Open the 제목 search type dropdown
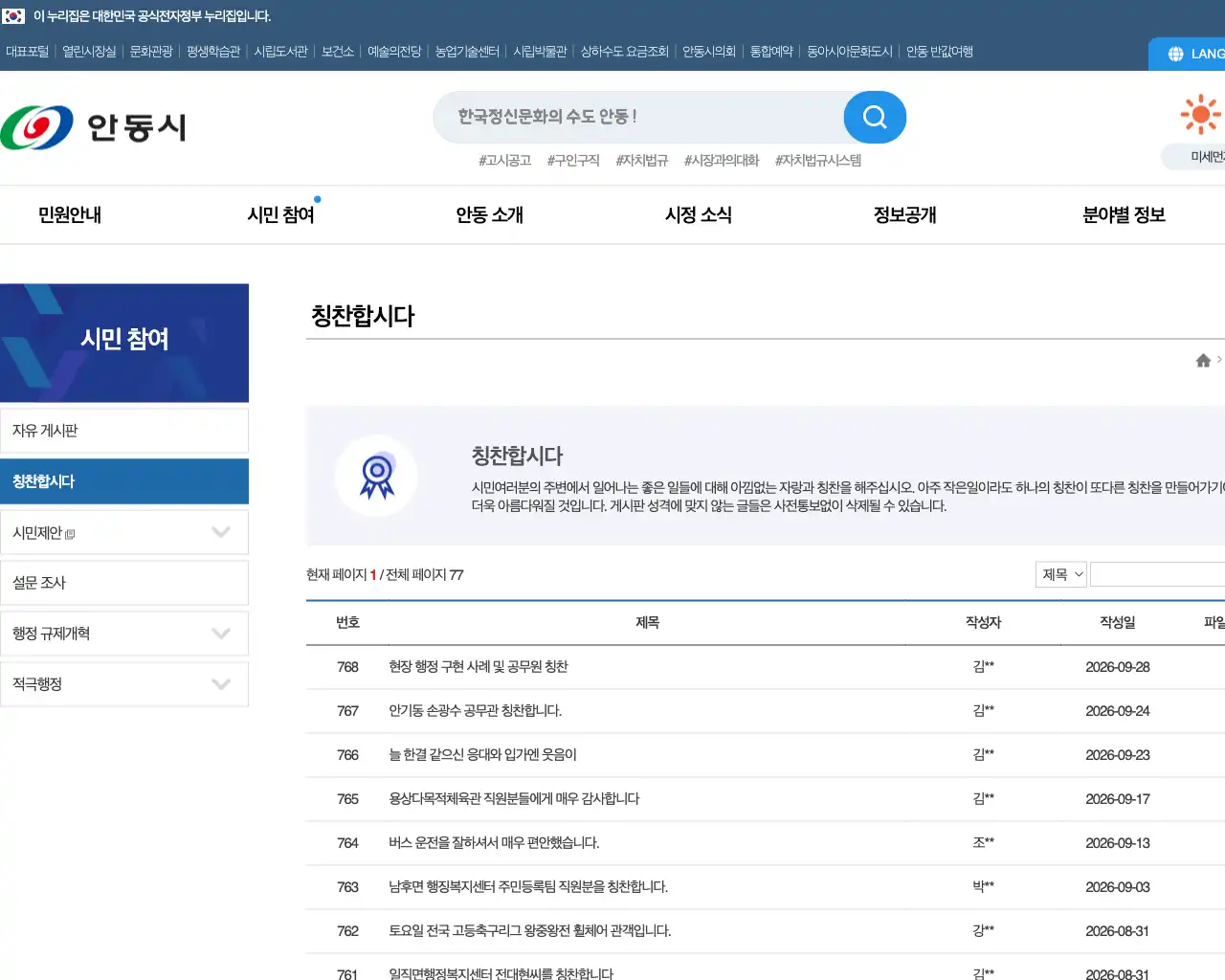Viewport: 1225px width, 980px height. (1061, 574)
